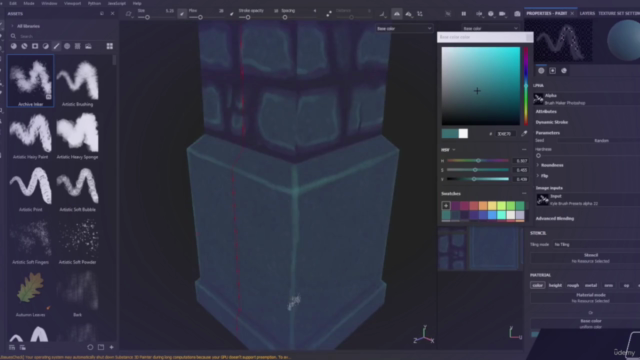This screenshot has width=640, height=360.
Task: Open the lazy mouse shape dropdown
Action: (x=382, y=14)
